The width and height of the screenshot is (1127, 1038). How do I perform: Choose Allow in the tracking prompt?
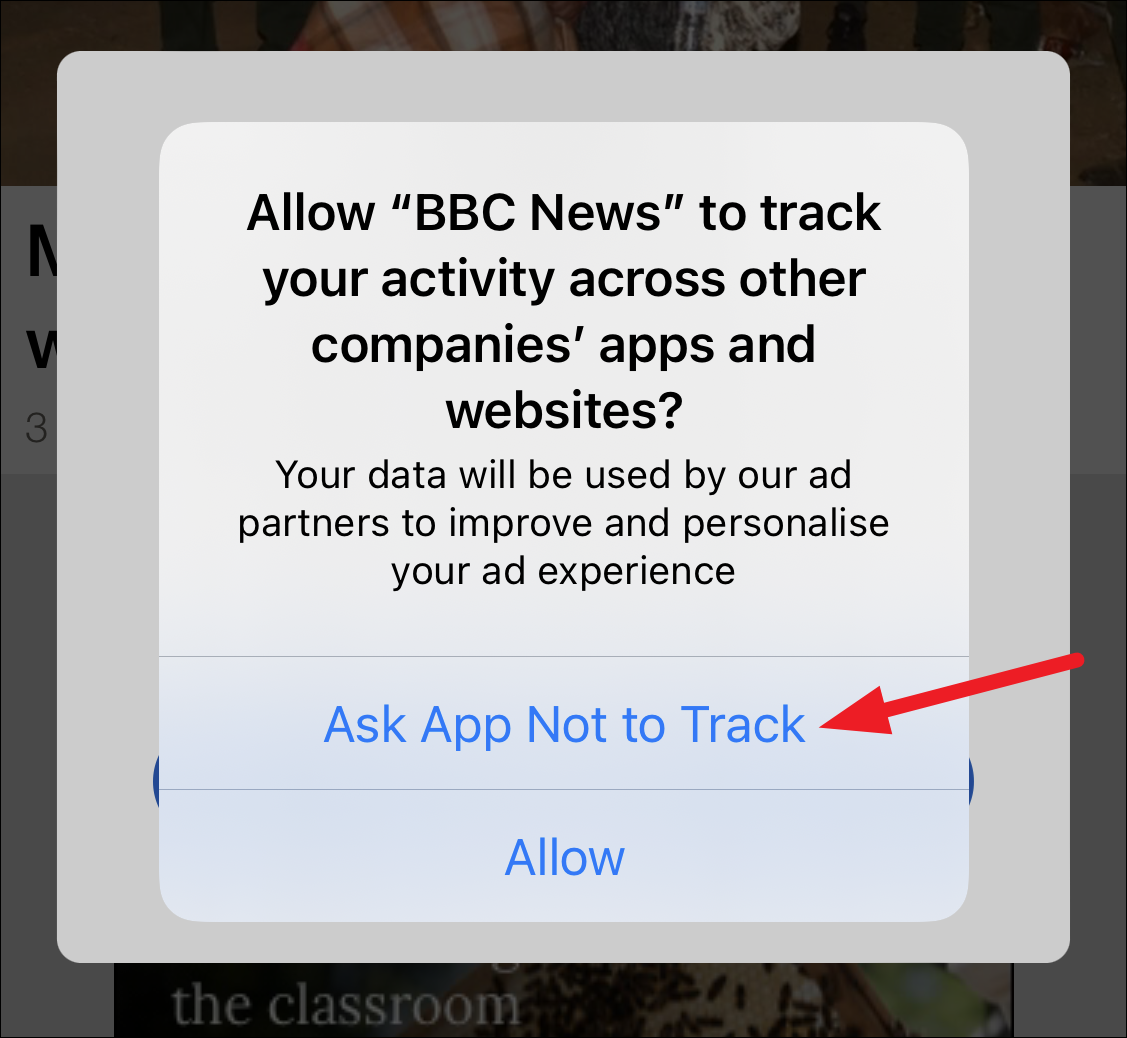point(564,856)
